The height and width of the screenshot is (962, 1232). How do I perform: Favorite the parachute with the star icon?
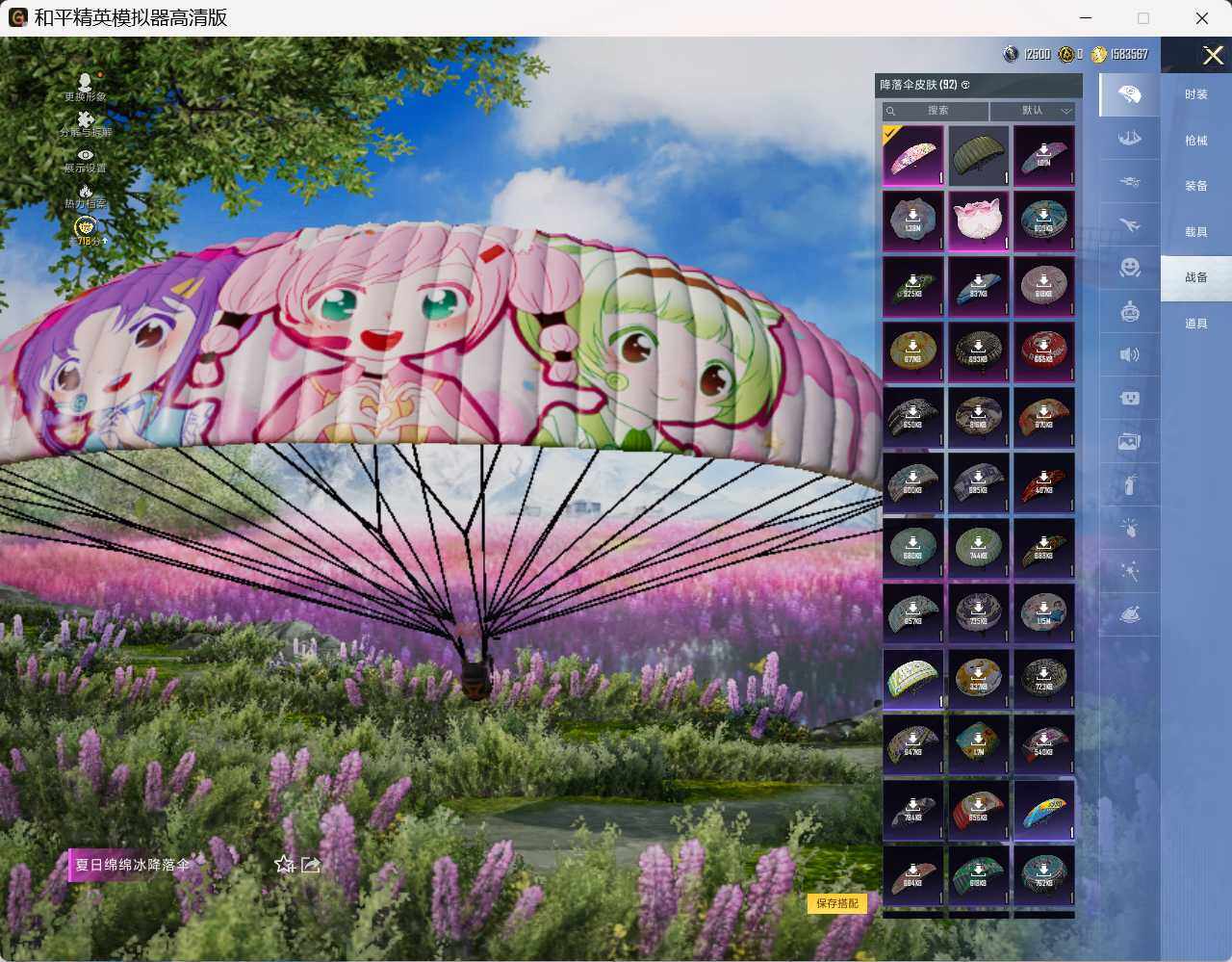click(284, 865)
